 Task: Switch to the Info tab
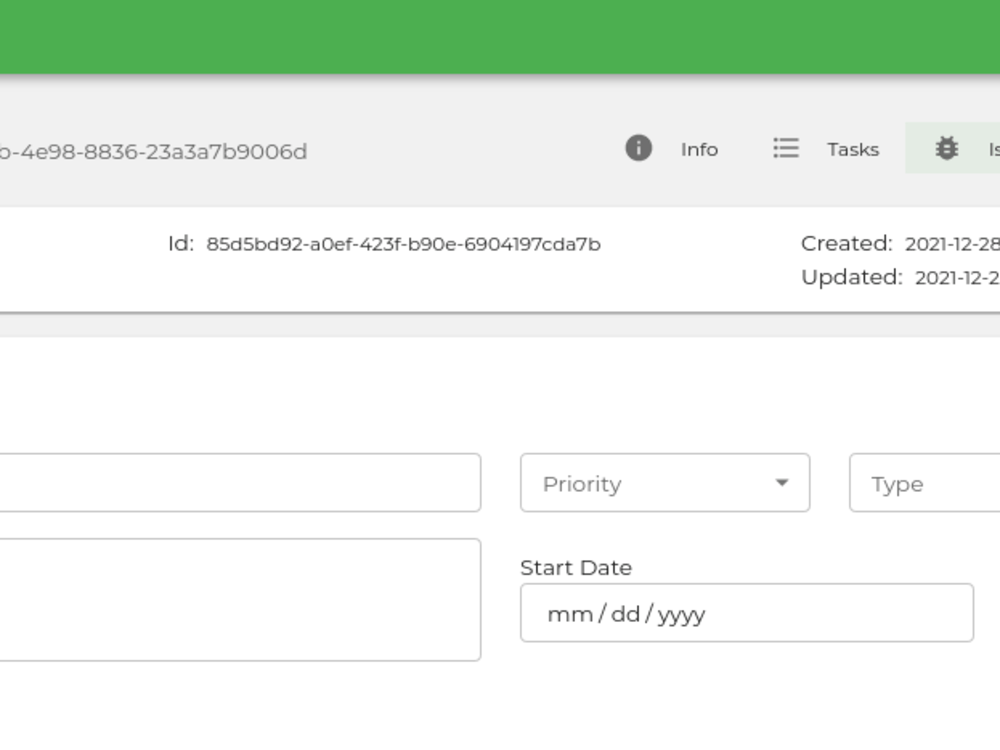pyautogui.click(x=699, y=148)
